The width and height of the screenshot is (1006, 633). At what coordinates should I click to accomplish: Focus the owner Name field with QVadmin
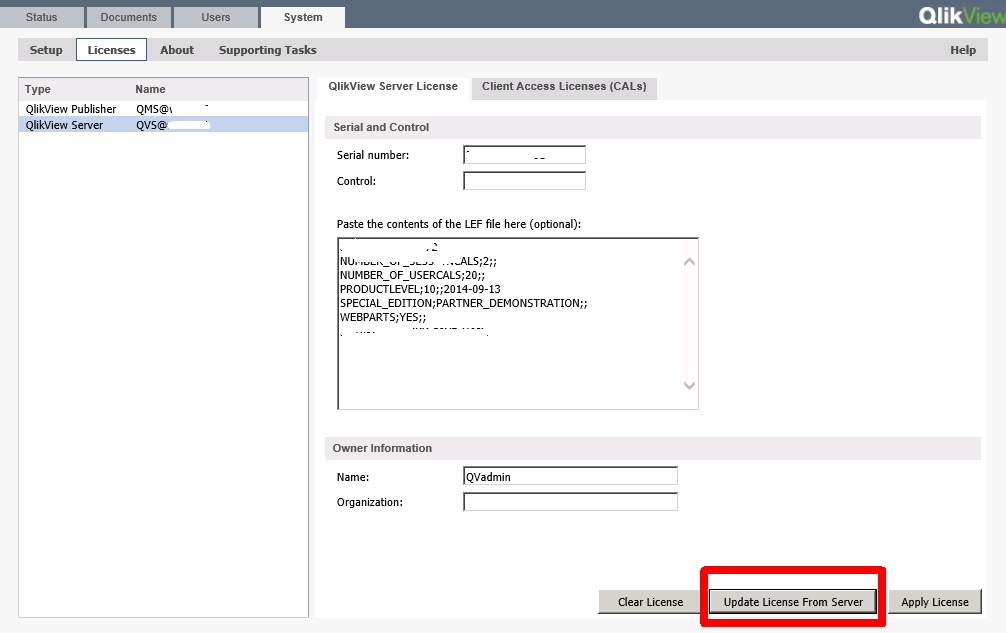tap(570, 477)
